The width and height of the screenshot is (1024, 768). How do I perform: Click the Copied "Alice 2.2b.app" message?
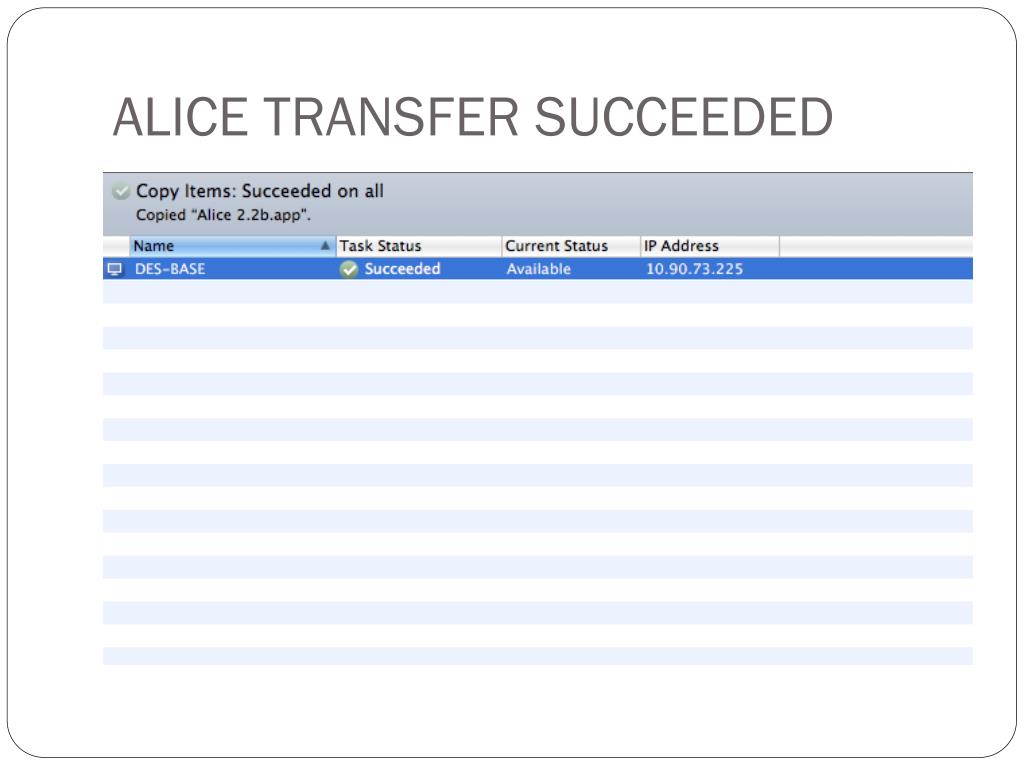coord(223,215)
